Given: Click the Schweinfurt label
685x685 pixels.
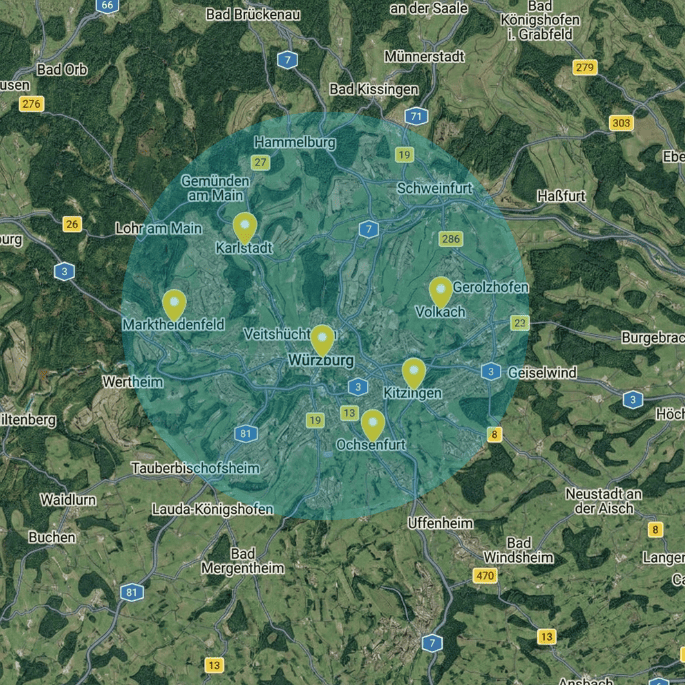Looking at the screenshot, I should (x=434, y=188).
